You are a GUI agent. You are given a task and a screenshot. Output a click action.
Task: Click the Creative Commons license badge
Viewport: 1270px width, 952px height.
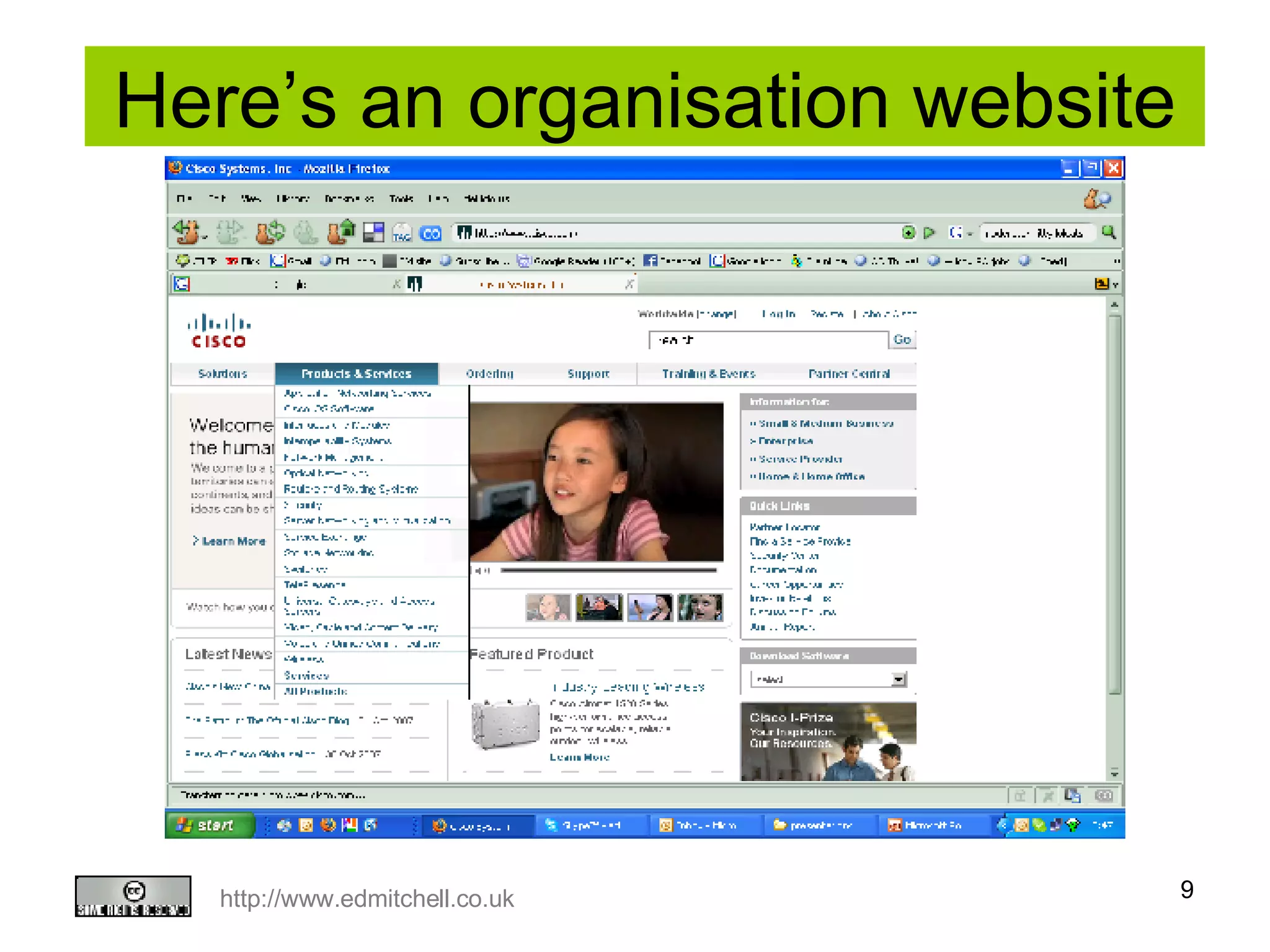[133, 896]
